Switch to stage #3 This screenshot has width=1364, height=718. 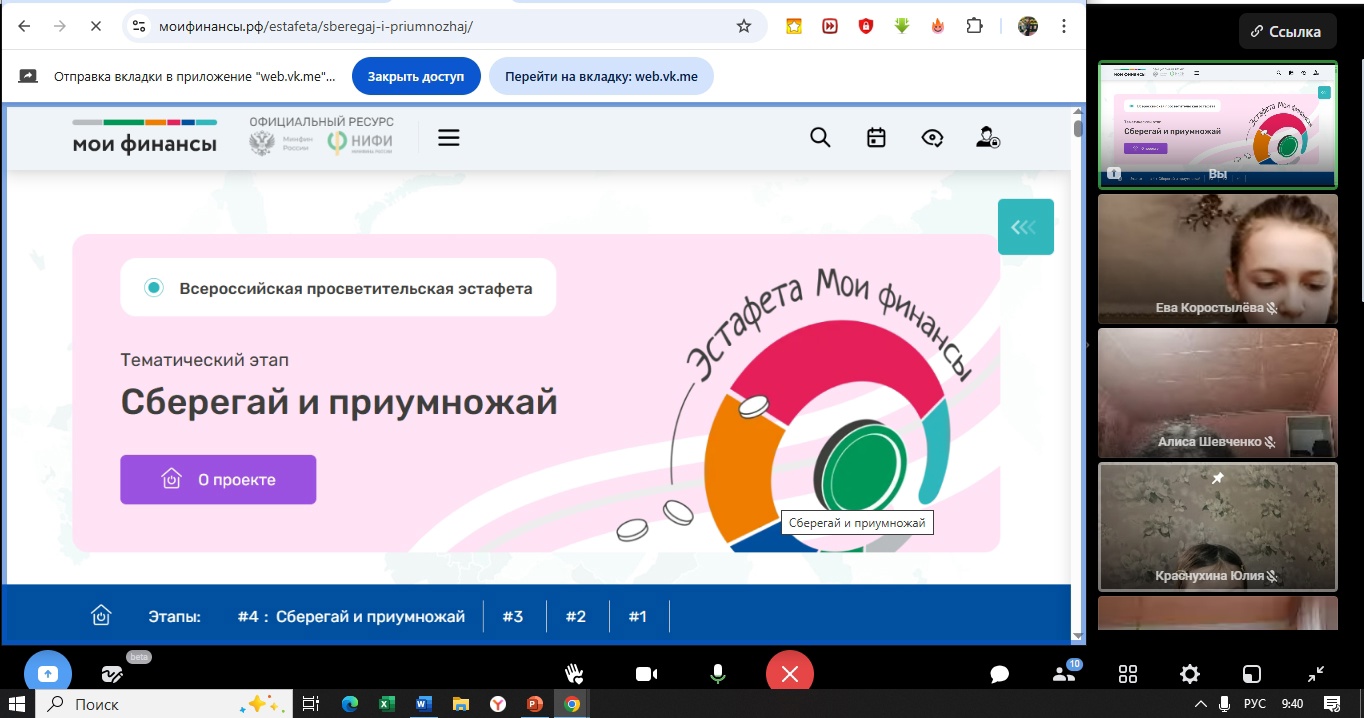pyautogui.click(x=513, y=617)
